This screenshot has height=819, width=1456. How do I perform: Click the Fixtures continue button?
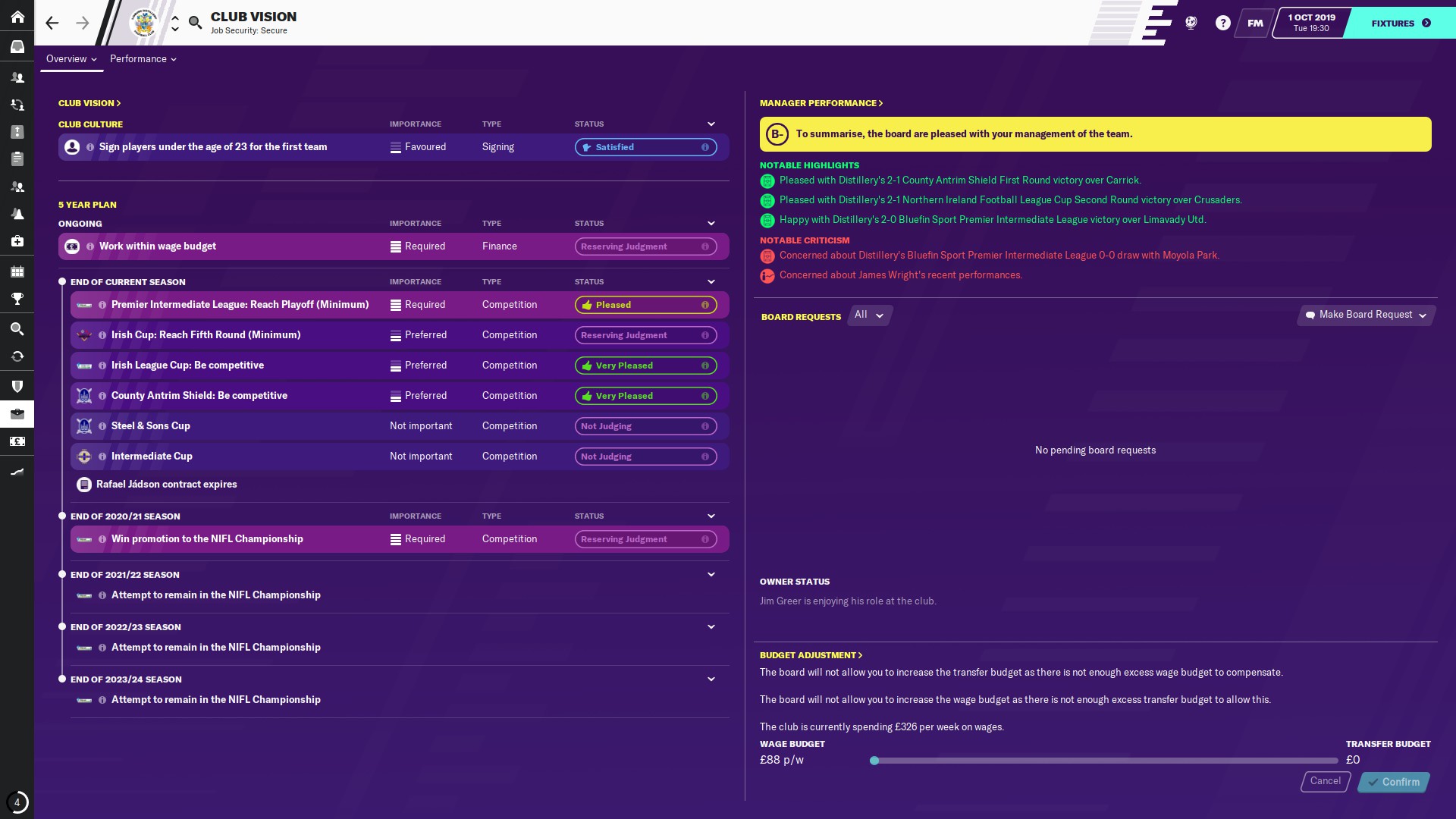pyautogui.click(x=1401, y=23)
